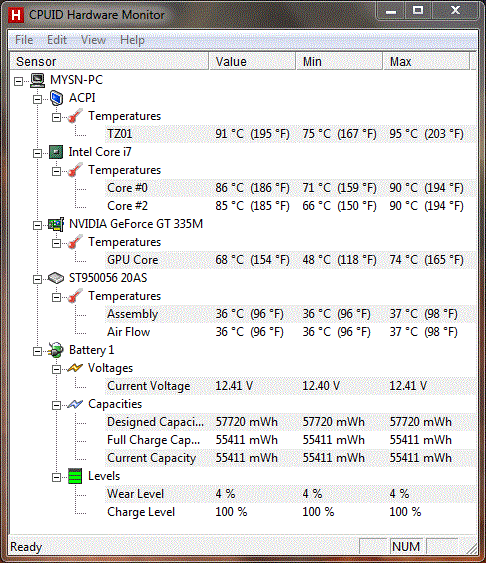This screenshot has height=563, width=486.
Task: Collapse the NVIDIA GeForce GT 335M node
Action: coord(37,225)
